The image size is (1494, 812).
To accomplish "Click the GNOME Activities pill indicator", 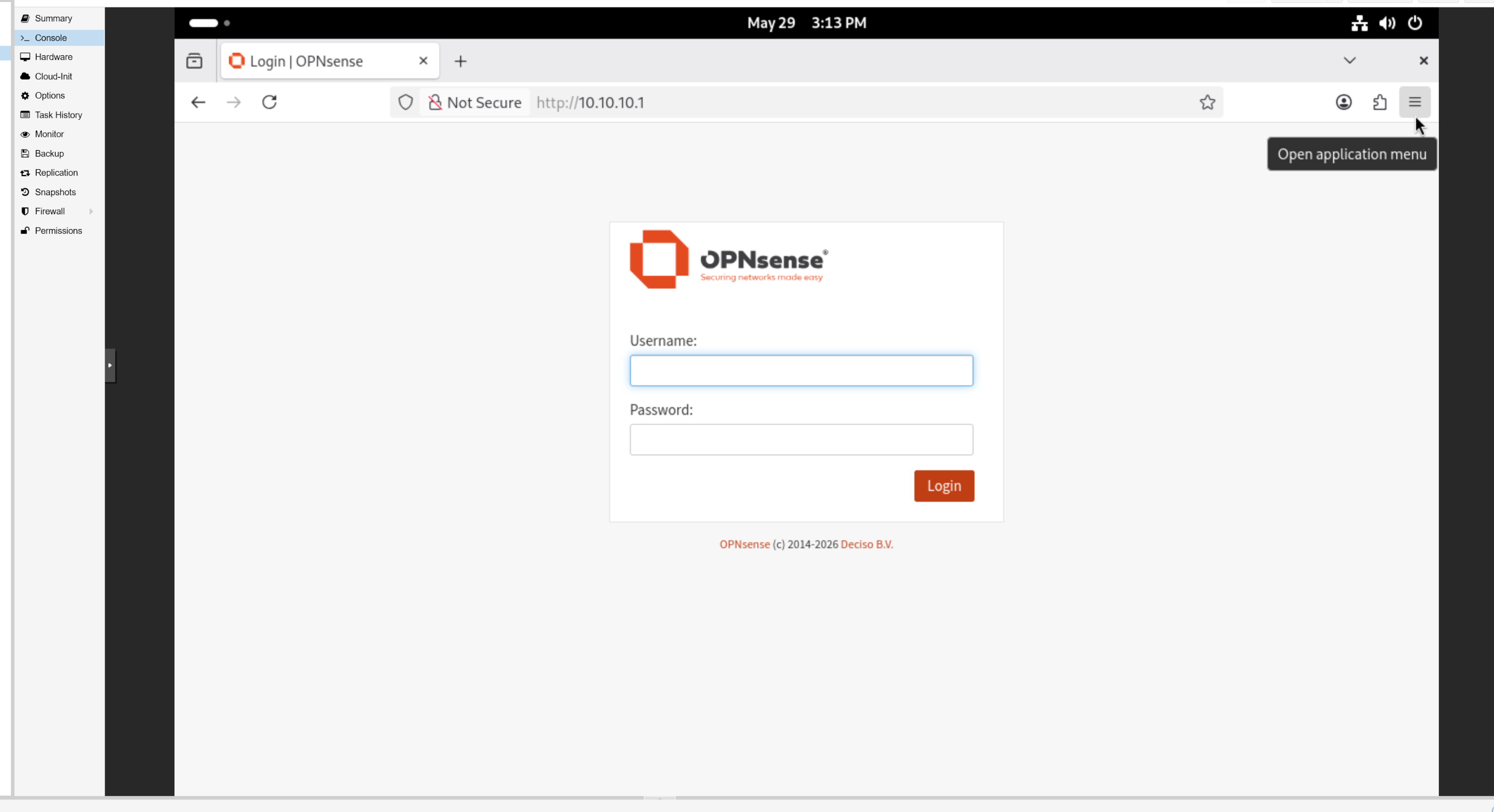I will pos(203,23).
